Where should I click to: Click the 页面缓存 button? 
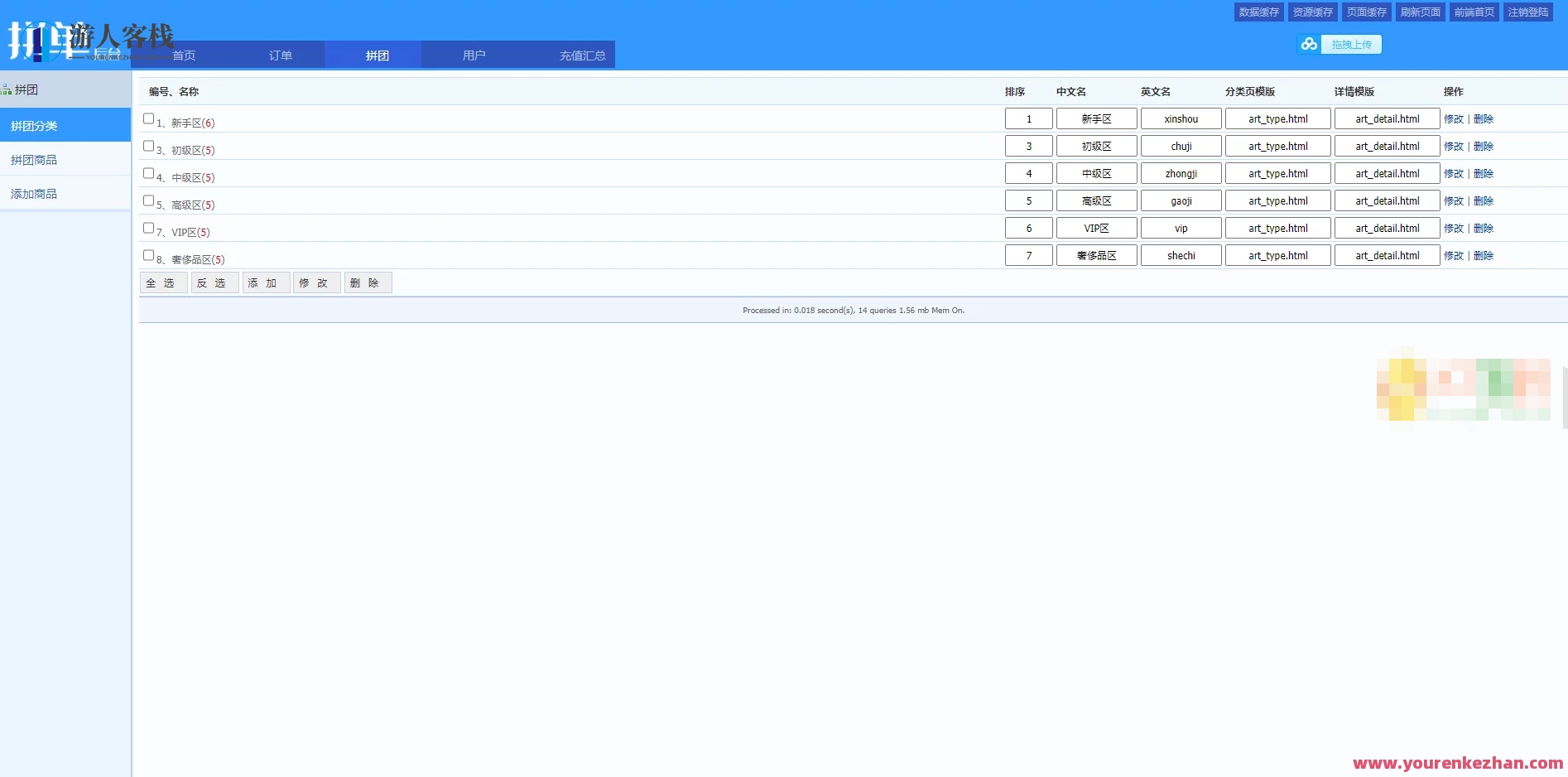click(1366, 12)
